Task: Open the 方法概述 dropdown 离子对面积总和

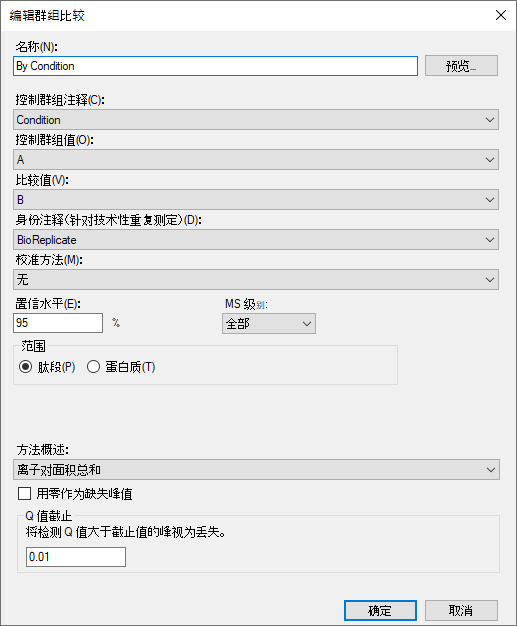Action: coord(256,470)
